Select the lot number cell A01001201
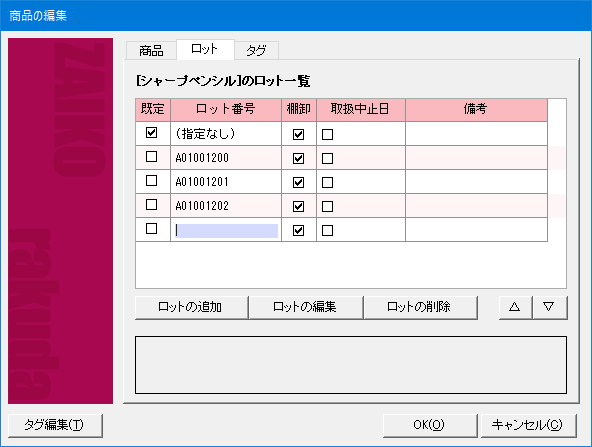The image size is (592, 447). click(x=226, y=182)
